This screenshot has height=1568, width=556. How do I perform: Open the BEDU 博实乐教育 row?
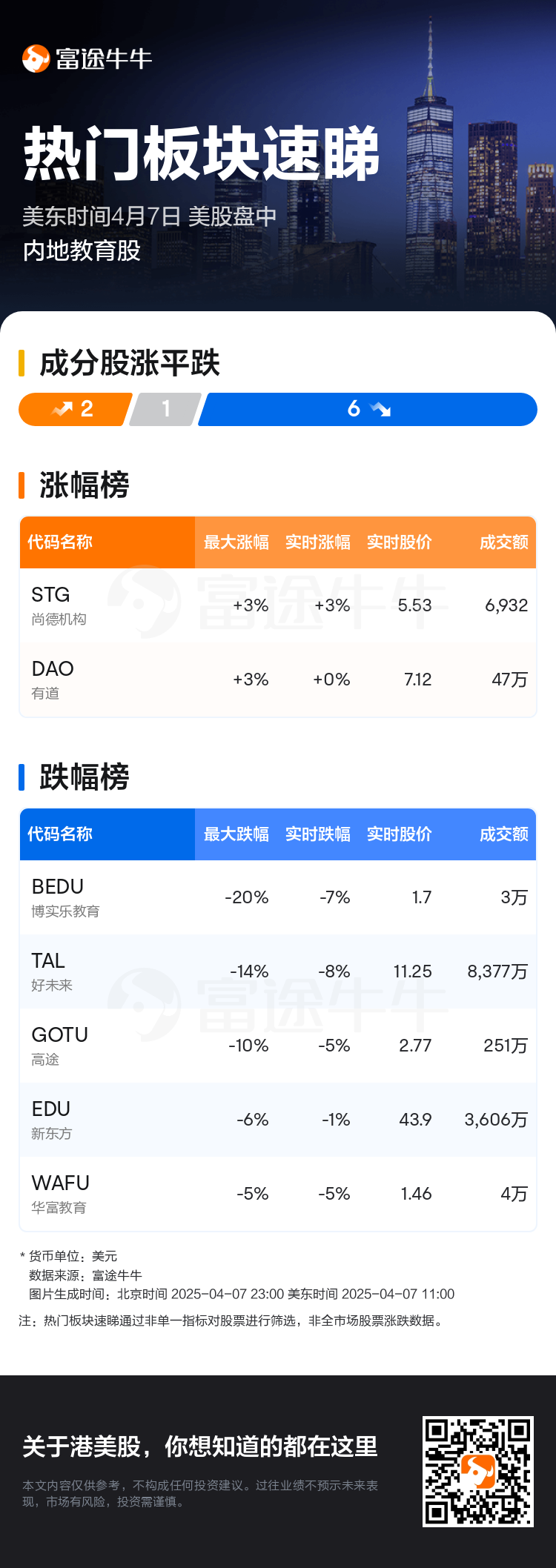tap(278, 897)
